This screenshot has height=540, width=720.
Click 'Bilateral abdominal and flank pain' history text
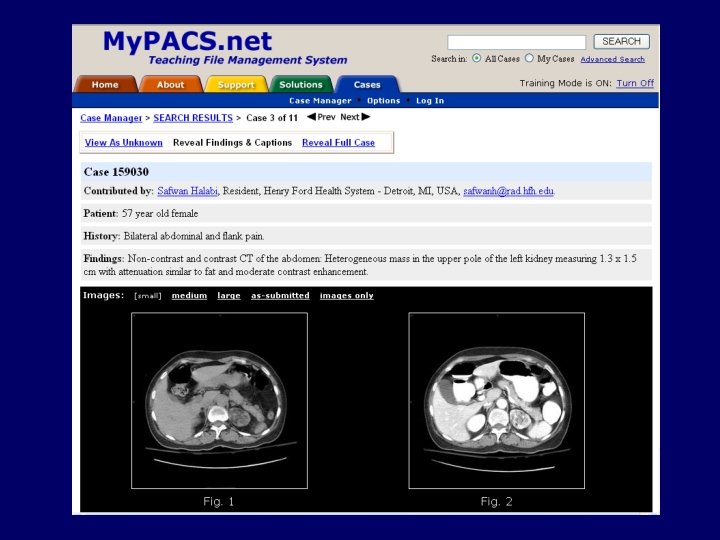click(194, 236)
